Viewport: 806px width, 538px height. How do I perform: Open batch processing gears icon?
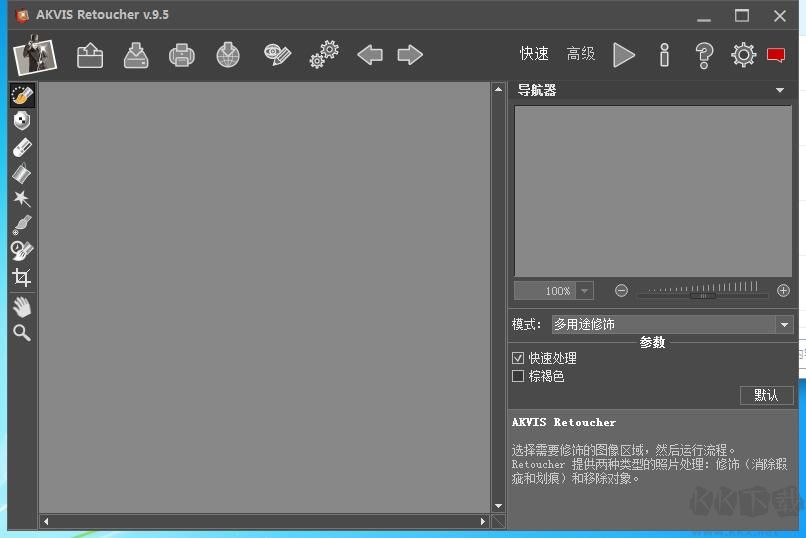324,55
